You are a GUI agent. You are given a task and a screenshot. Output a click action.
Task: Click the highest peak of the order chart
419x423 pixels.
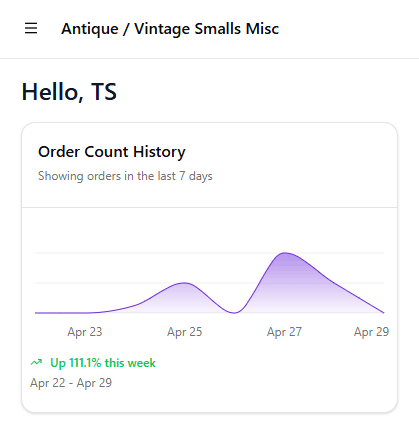click(285, 253)
